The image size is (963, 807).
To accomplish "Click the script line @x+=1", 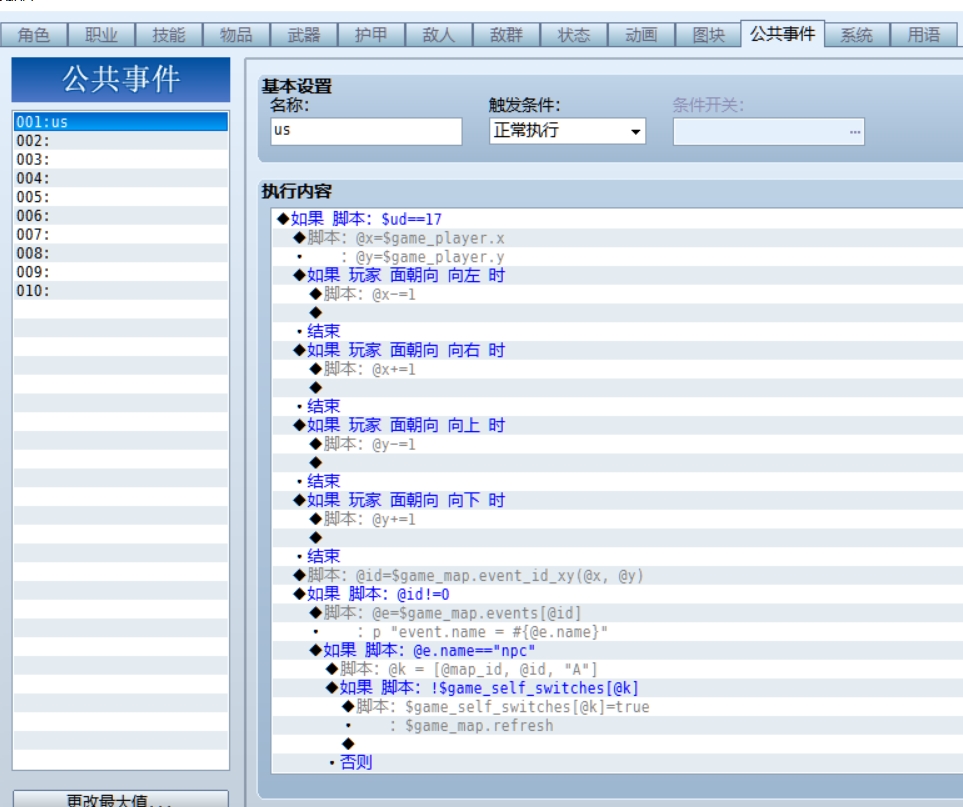I will point(617,369).
